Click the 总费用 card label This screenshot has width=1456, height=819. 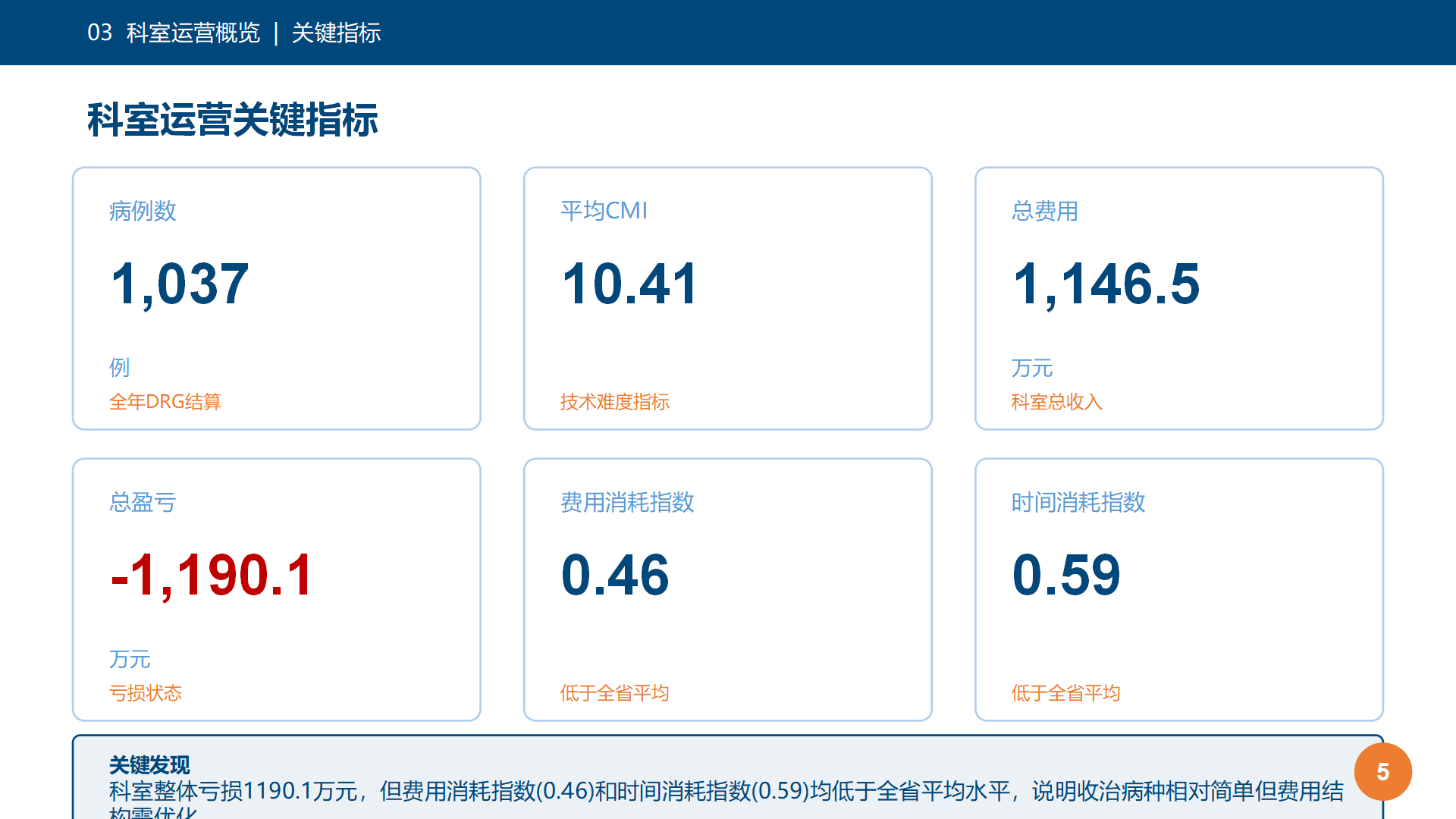(1045, 211)
